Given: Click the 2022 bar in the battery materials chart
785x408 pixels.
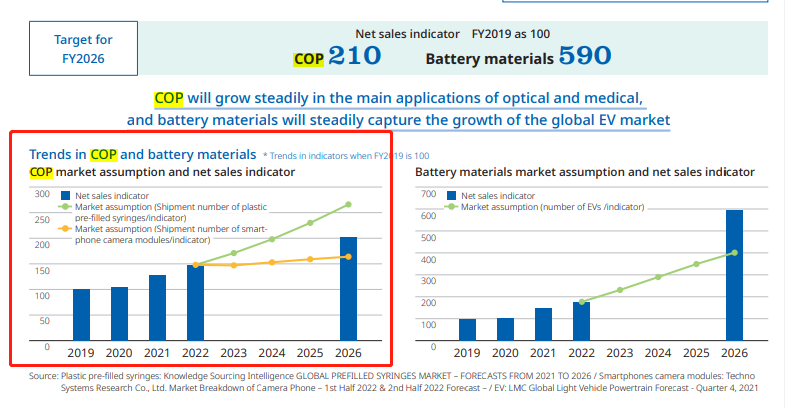Looking at the screenshot, I should pyautogui.click(x=581, y=321).
